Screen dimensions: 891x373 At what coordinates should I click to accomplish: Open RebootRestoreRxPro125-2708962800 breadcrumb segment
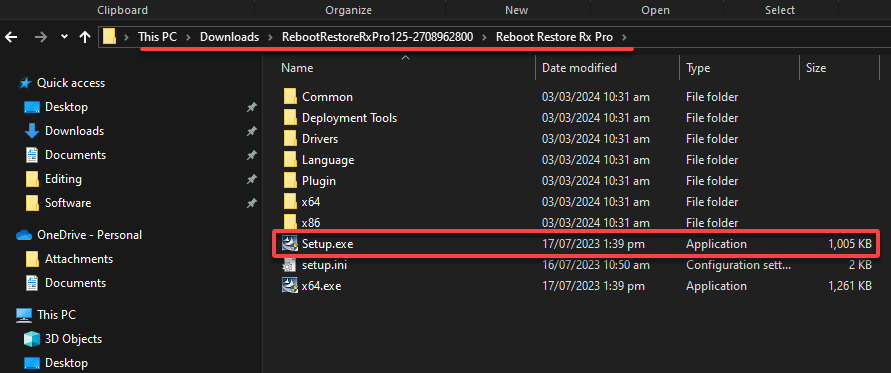[377, 38]
